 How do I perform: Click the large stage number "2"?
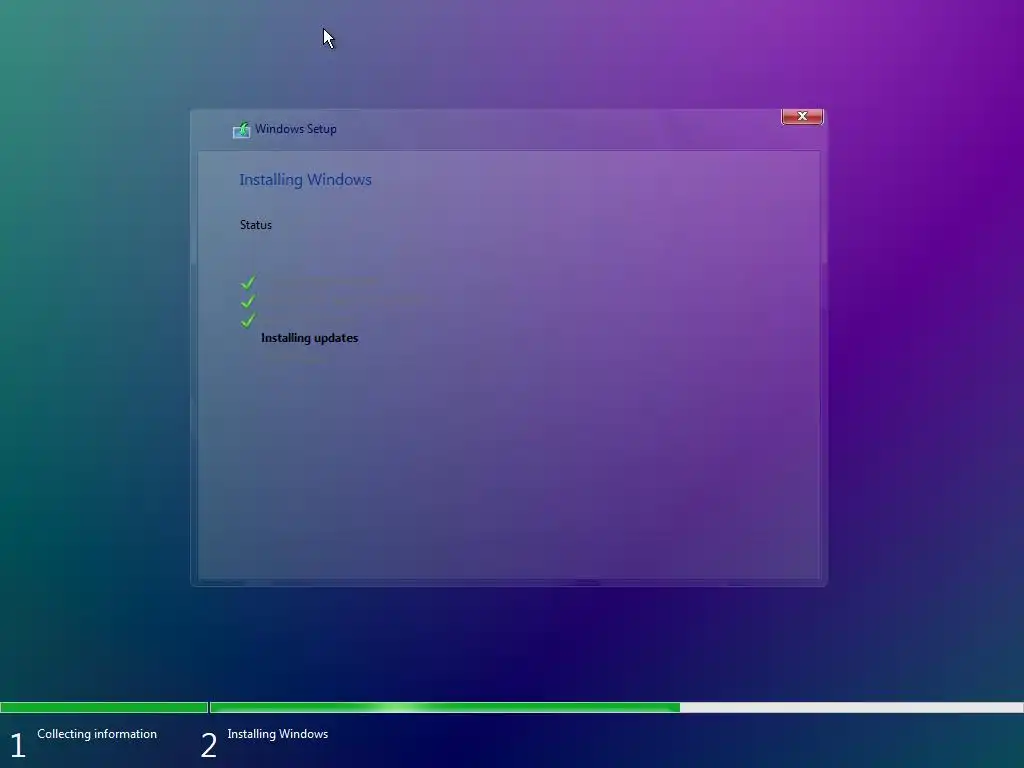pyautogui.click(x=208, y=745)
